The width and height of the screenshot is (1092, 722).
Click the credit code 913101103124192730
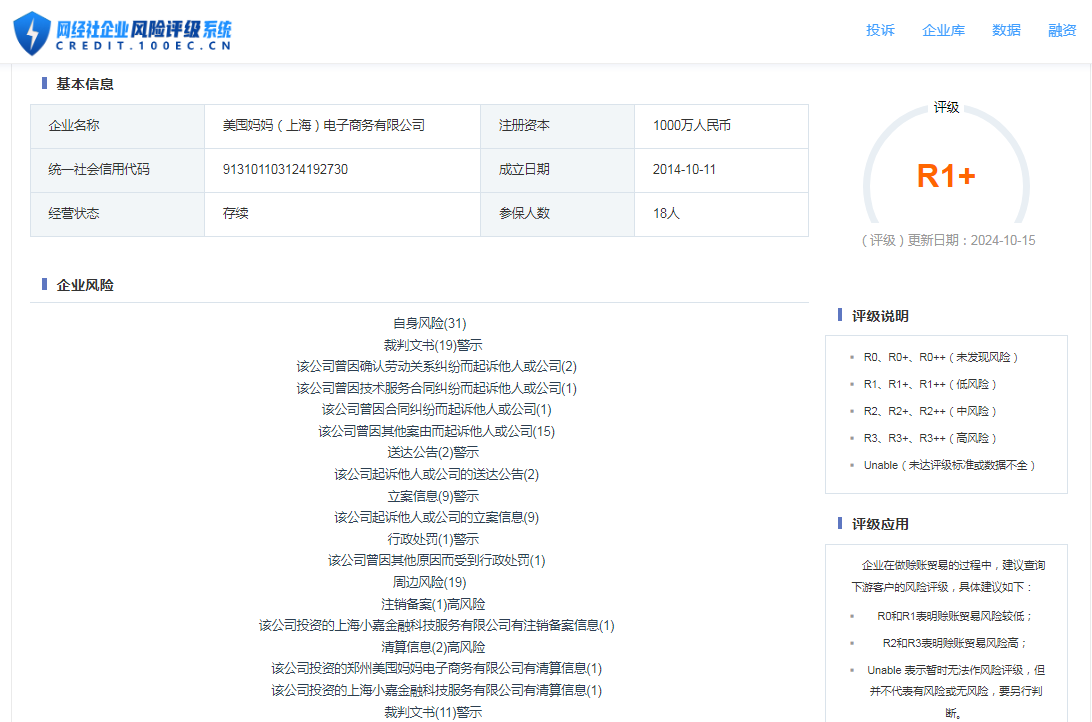tap(285, 169)
